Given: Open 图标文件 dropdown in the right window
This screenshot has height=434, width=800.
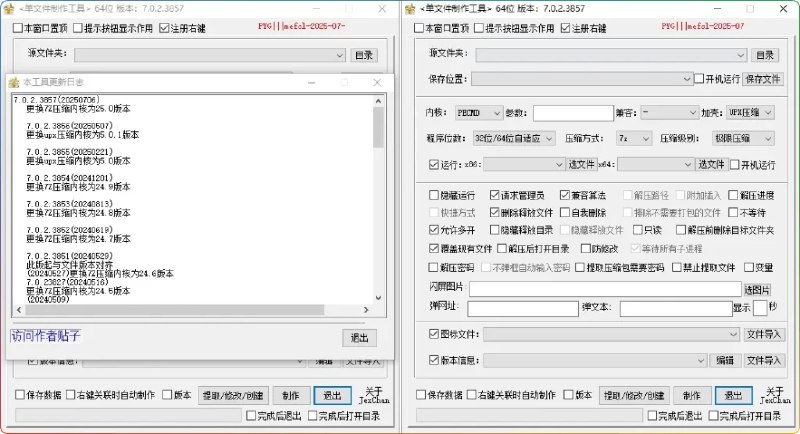Looking at the screenshot, I should [x=611, y=334].
